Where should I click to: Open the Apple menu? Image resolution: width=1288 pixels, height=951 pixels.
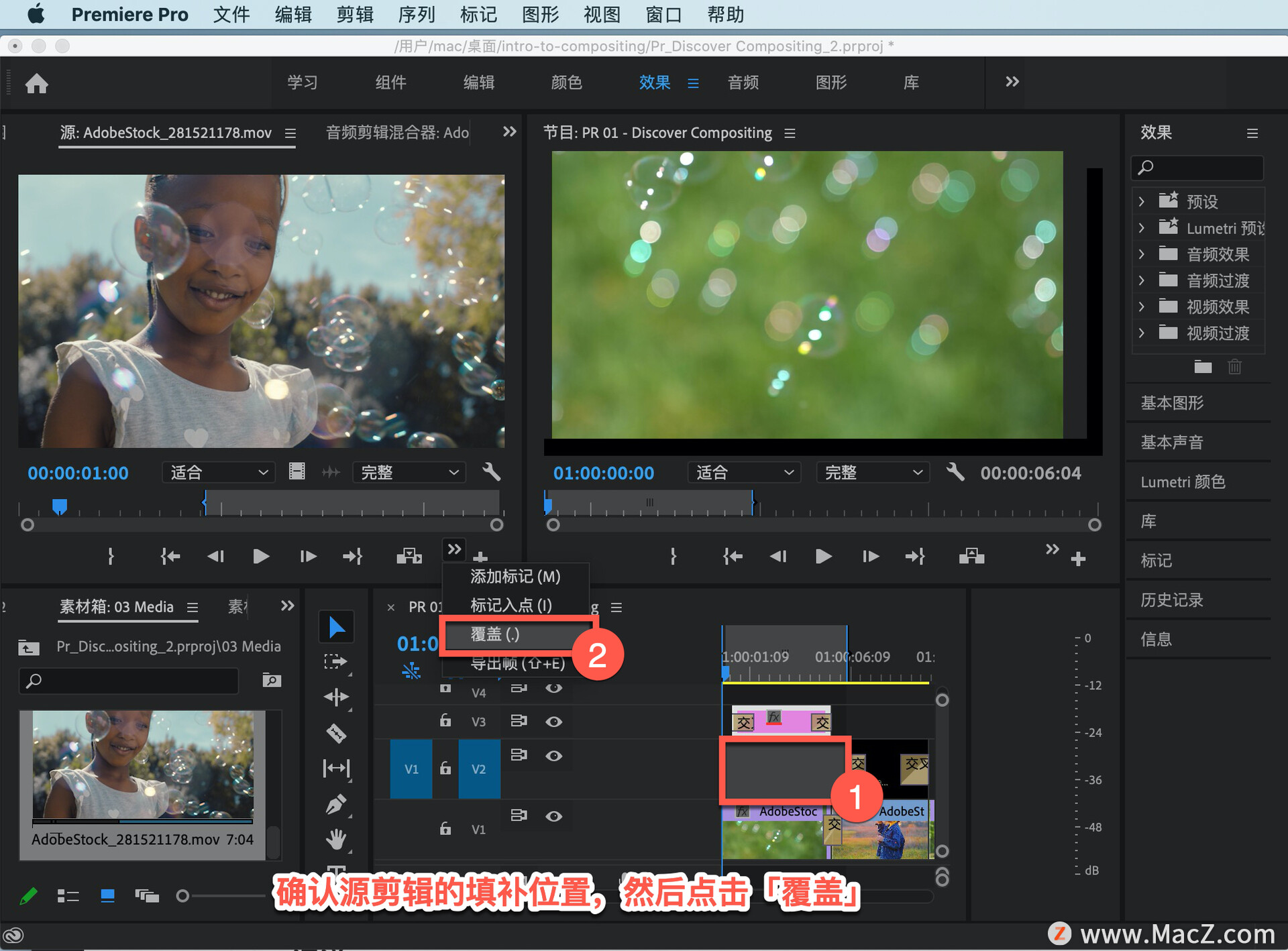pos(36,13)
